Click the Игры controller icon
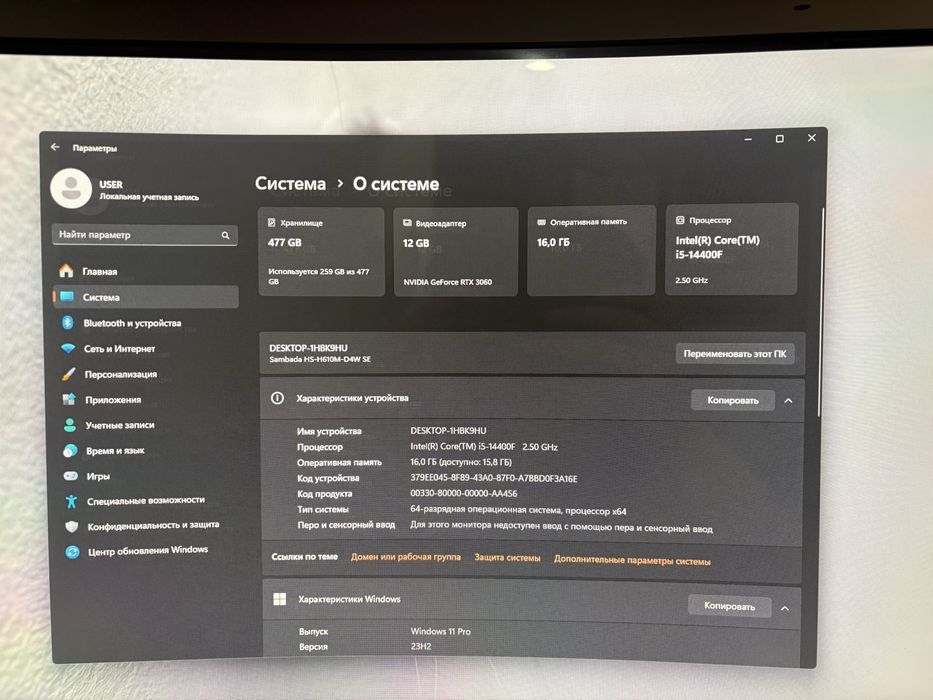Image resolution: width=933 pixels, height=700 pixels. tap(71, 476)
